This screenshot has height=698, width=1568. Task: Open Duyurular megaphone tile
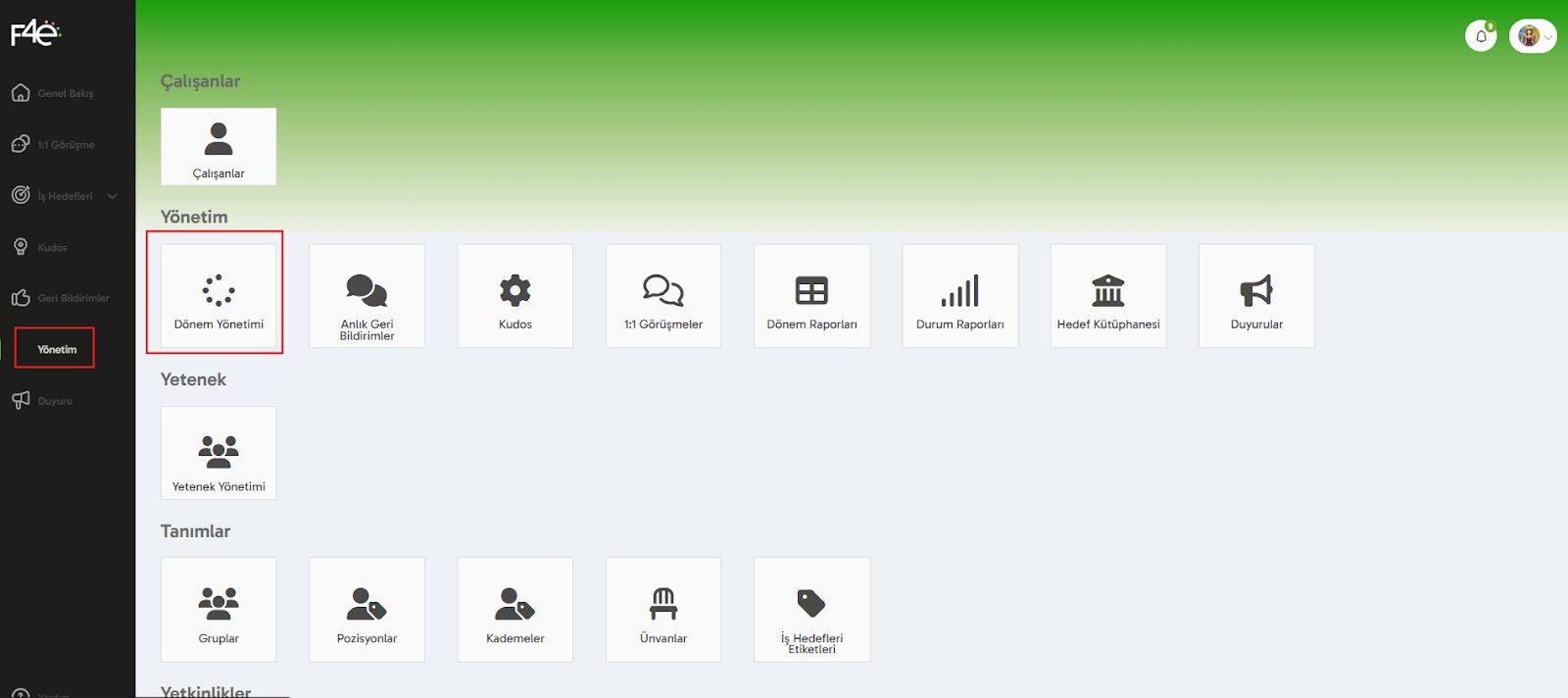click(1256, 296)
